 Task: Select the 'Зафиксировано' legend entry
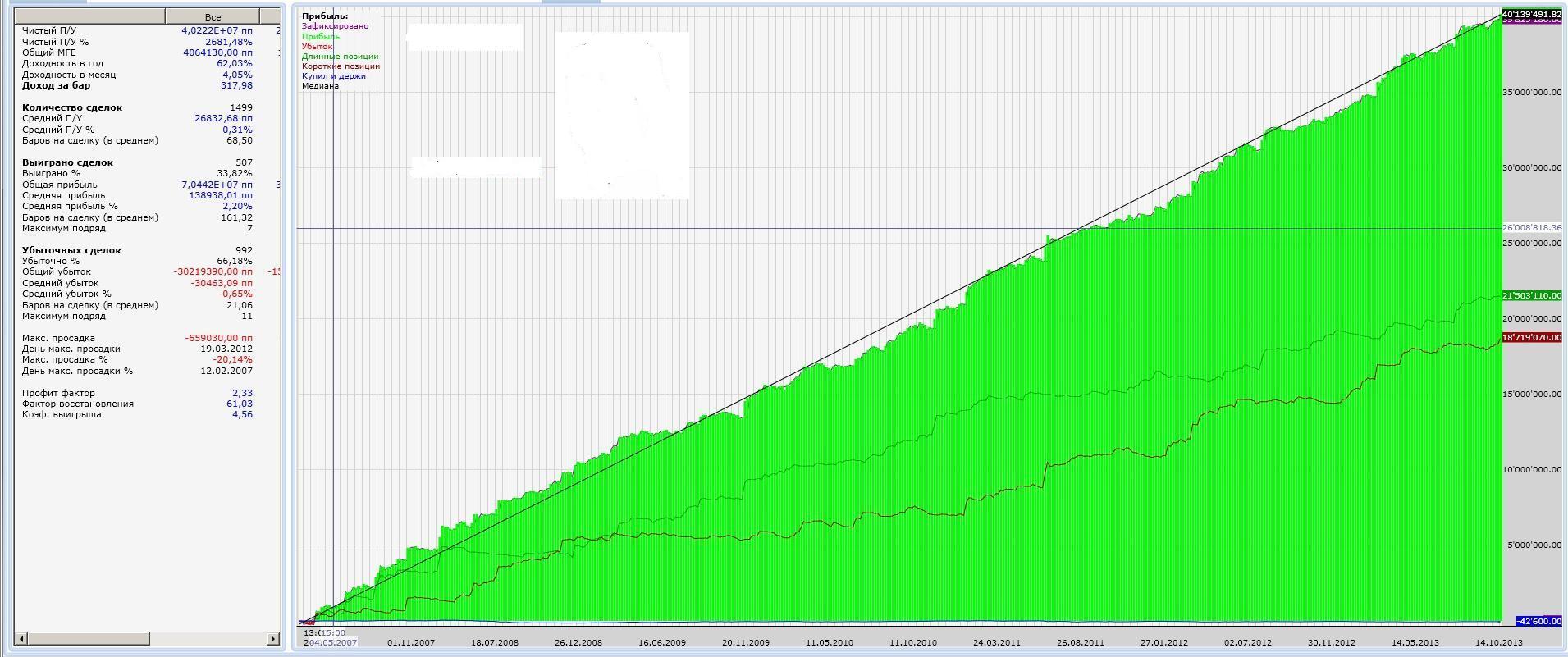coord(335,26)
